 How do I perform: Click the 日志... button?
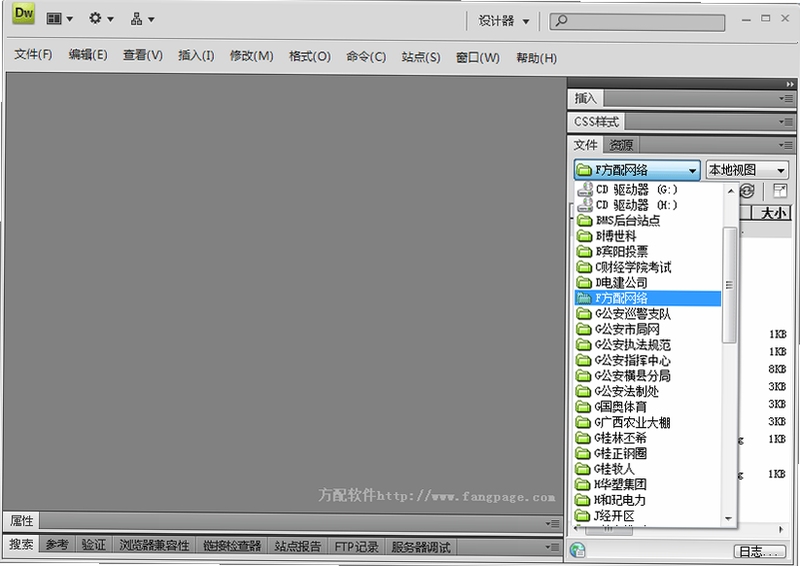tap(762, 551)
